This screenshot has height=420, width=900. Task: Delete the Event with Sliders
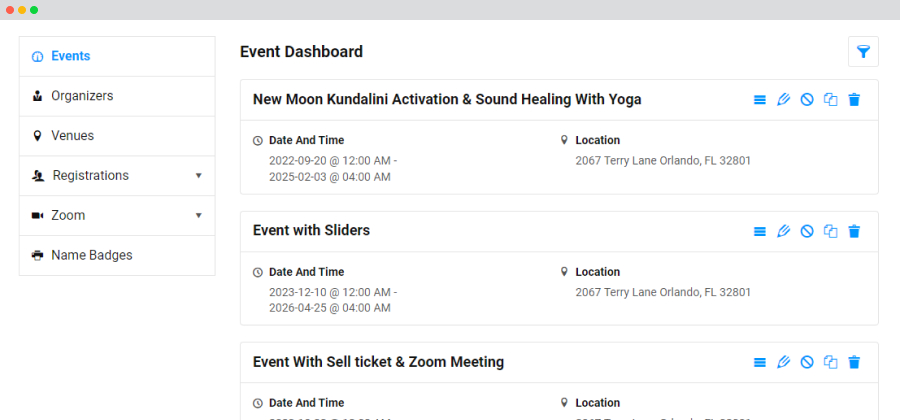855,231
